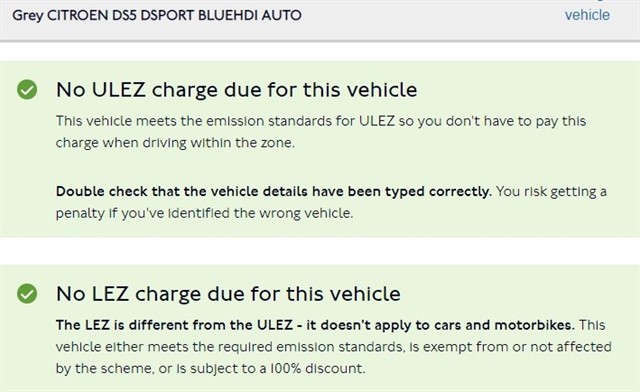Click the green checkmark beside ULEZ heading
This screenshot has width=640, height=392.
pyautogui.click(x=27, y=89)
